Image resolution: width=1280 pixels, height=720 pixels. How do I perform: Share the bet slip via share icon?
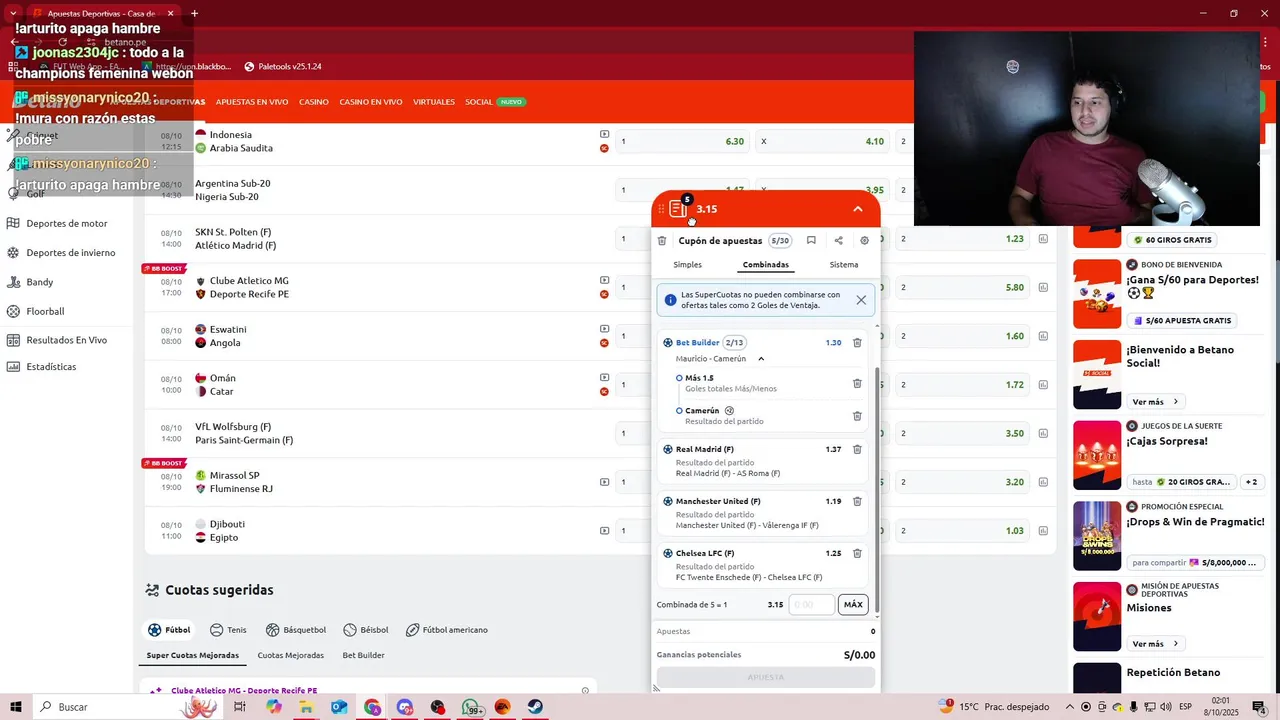838,241
